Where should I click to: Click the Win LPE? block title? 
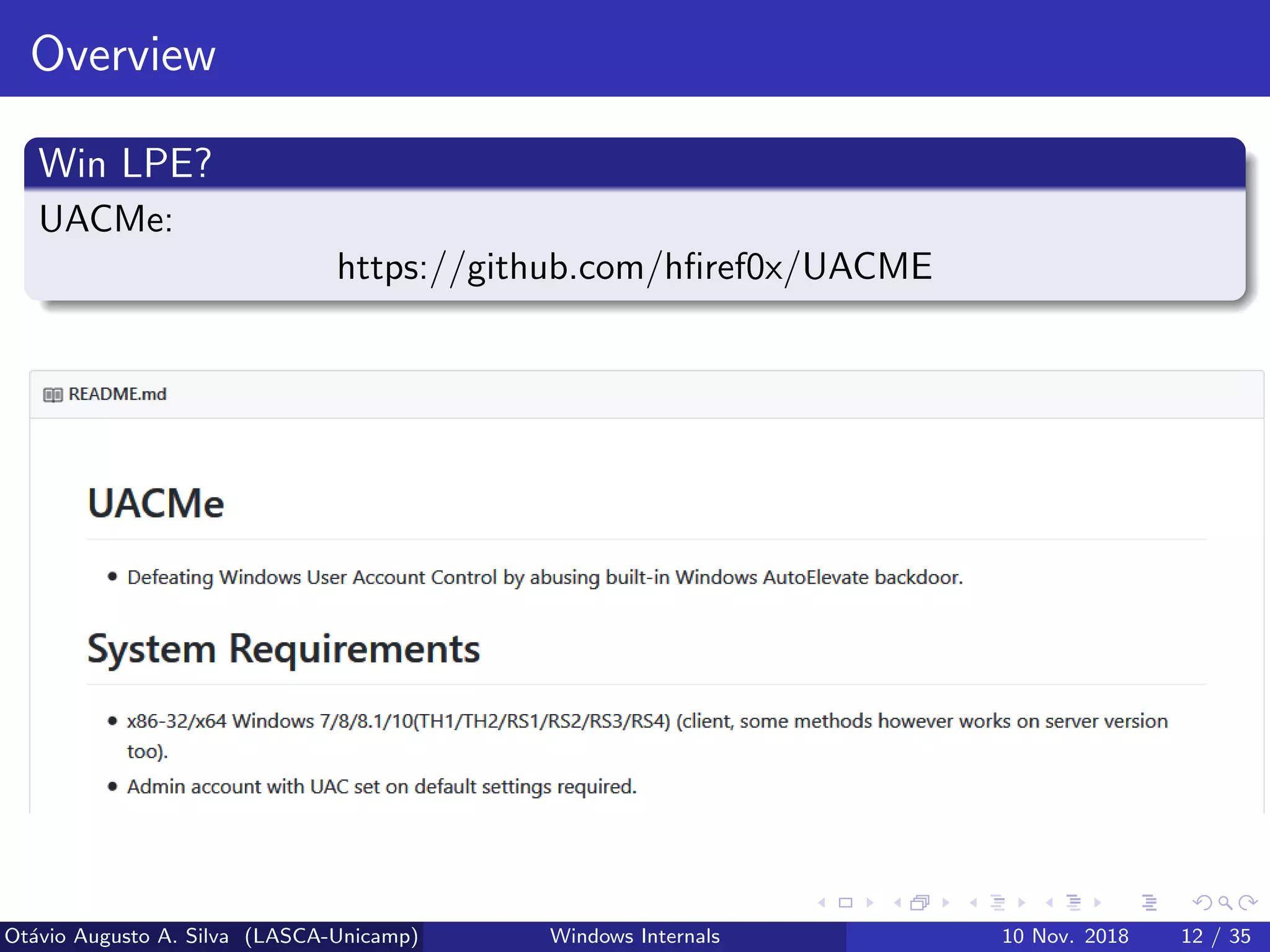point(125,164)
